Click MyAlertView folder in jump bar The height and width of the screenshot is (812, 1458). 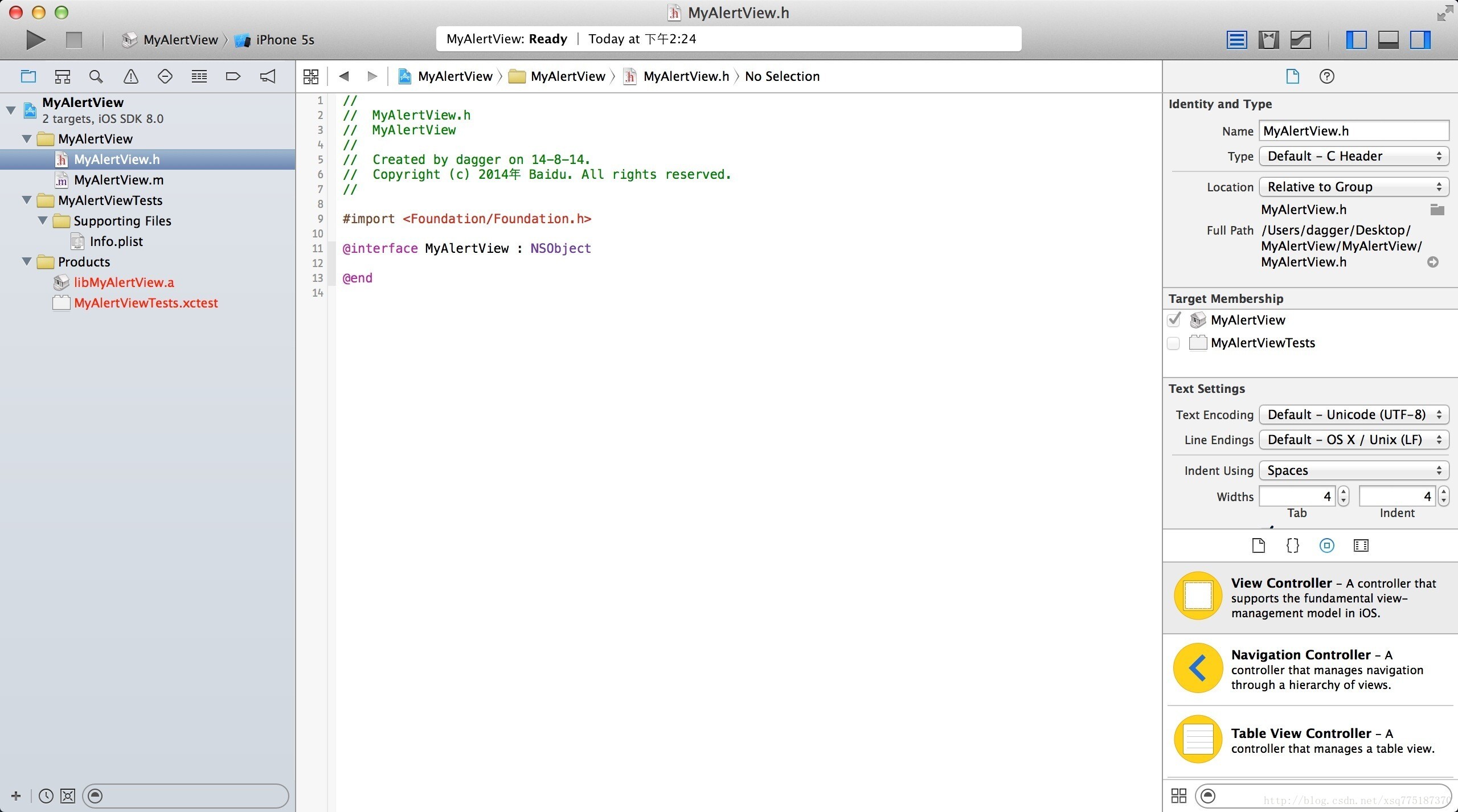point(557,76)
